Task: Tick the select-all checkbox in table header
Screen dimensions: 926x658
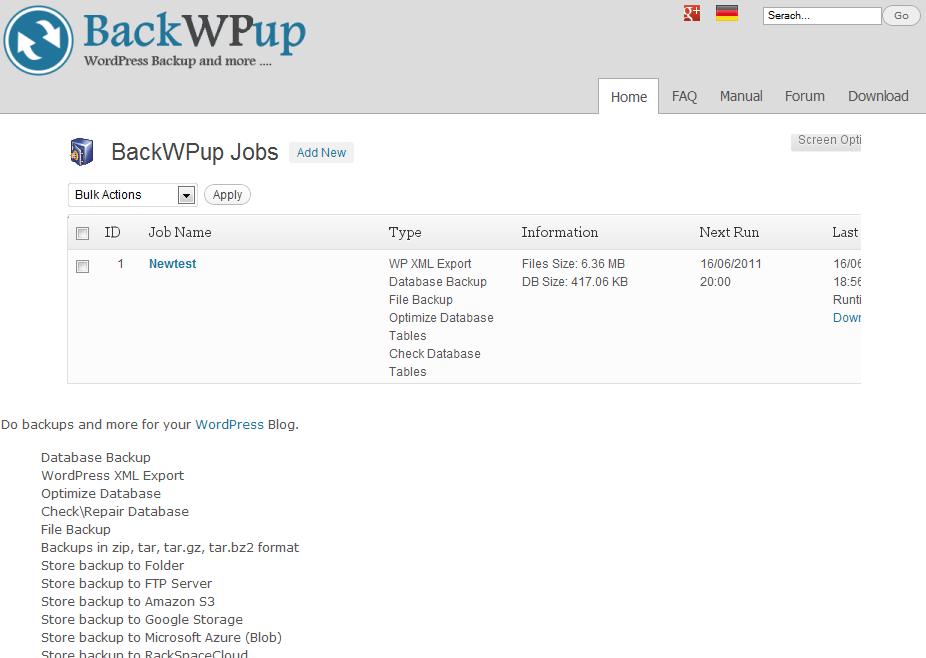Action: pos(83,233)
